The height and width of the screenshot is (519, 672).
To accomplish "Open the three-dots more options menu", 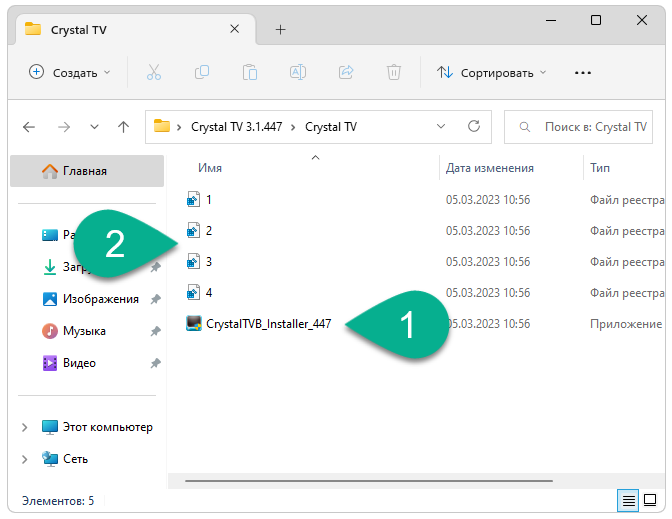I will pyautogui.click(x=583, y=72).
